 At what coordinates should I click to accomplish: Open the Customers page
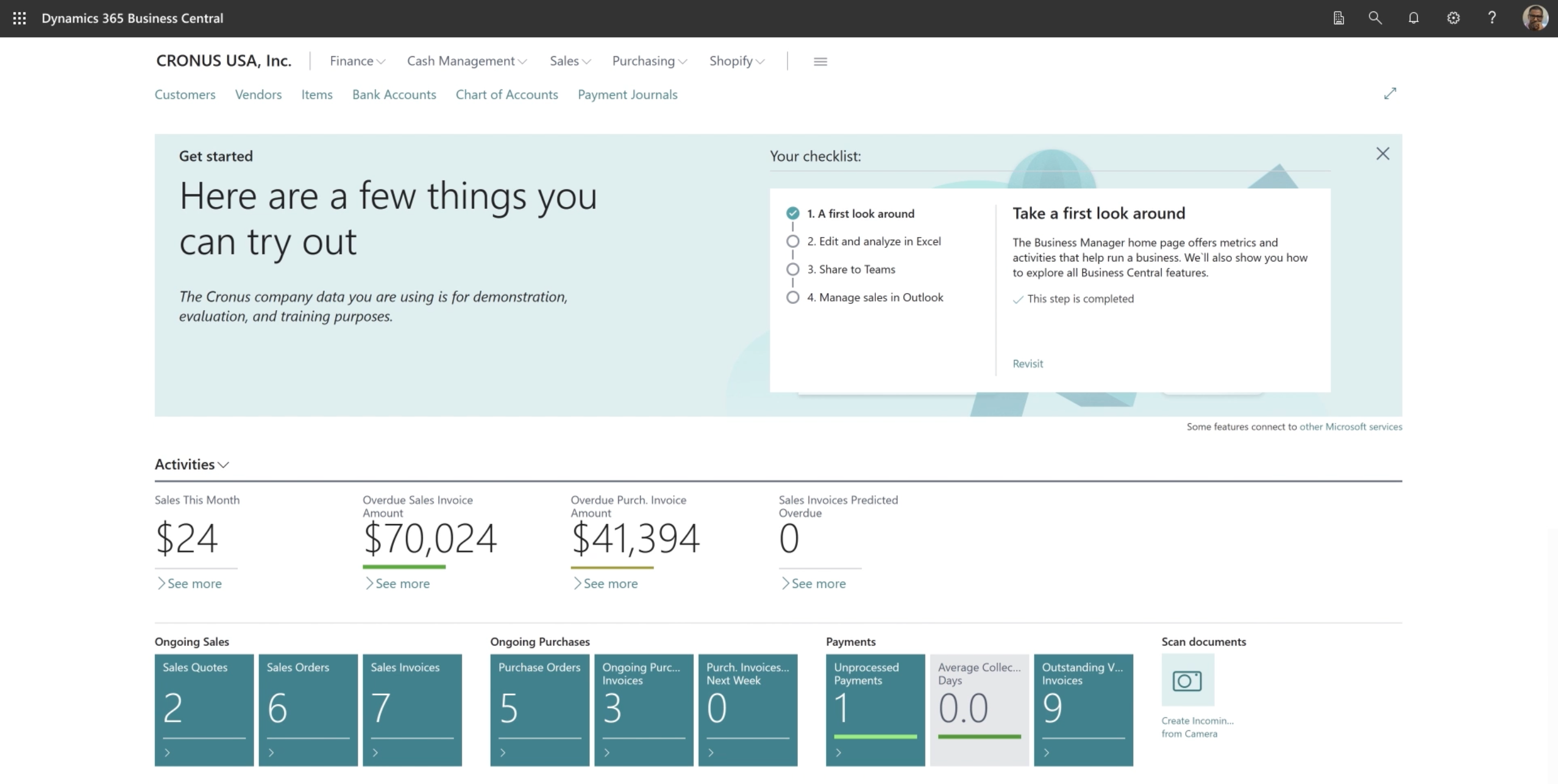coord(185,94)
